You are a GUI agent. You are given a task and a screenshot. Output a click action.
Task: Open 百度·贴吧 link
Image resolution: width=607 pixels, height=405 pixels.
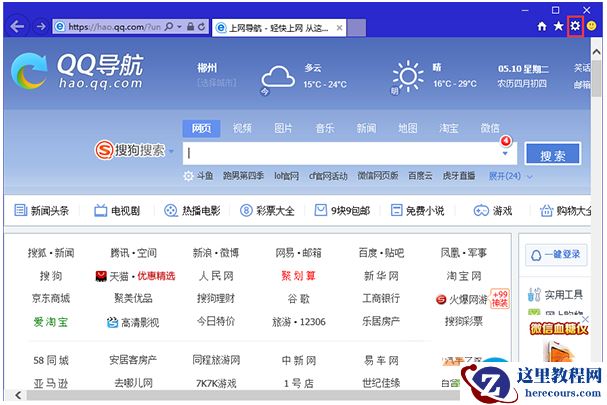coord(381,253)
